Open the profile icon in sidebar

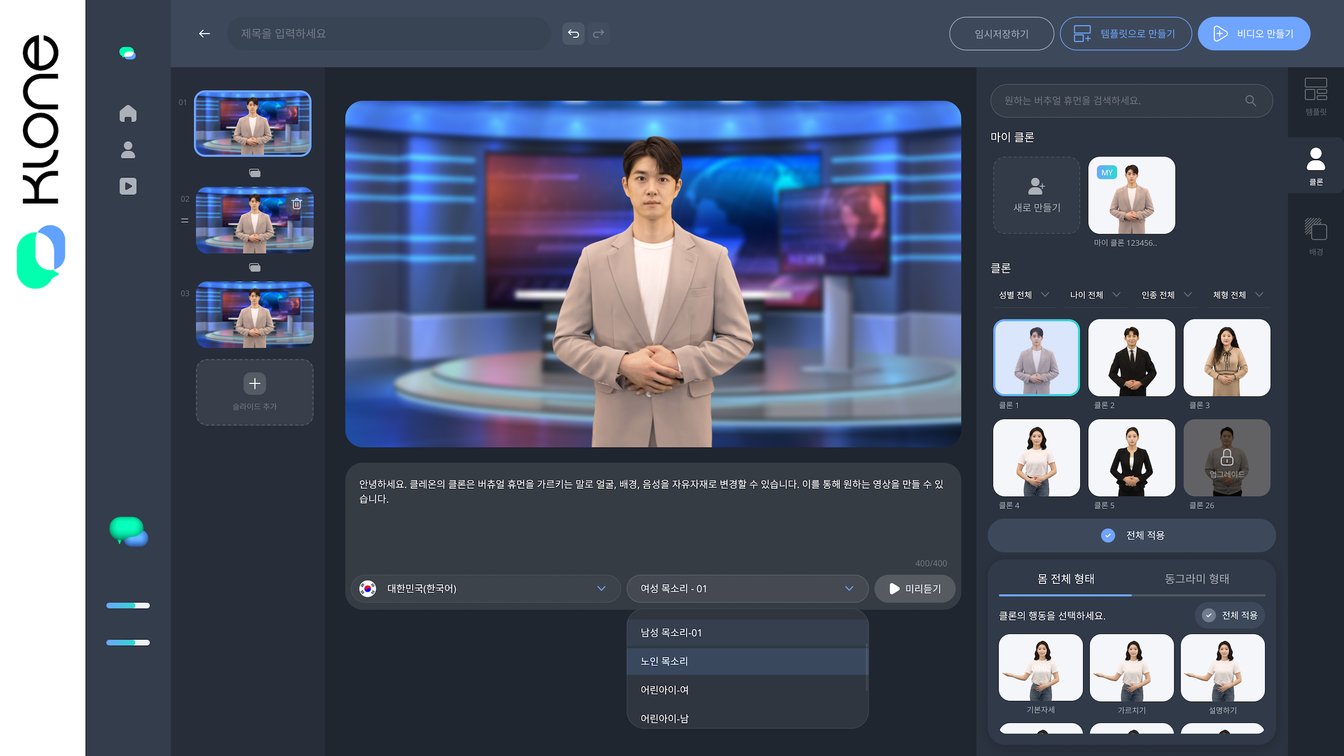pyautogui.click(x=128, y=150)
